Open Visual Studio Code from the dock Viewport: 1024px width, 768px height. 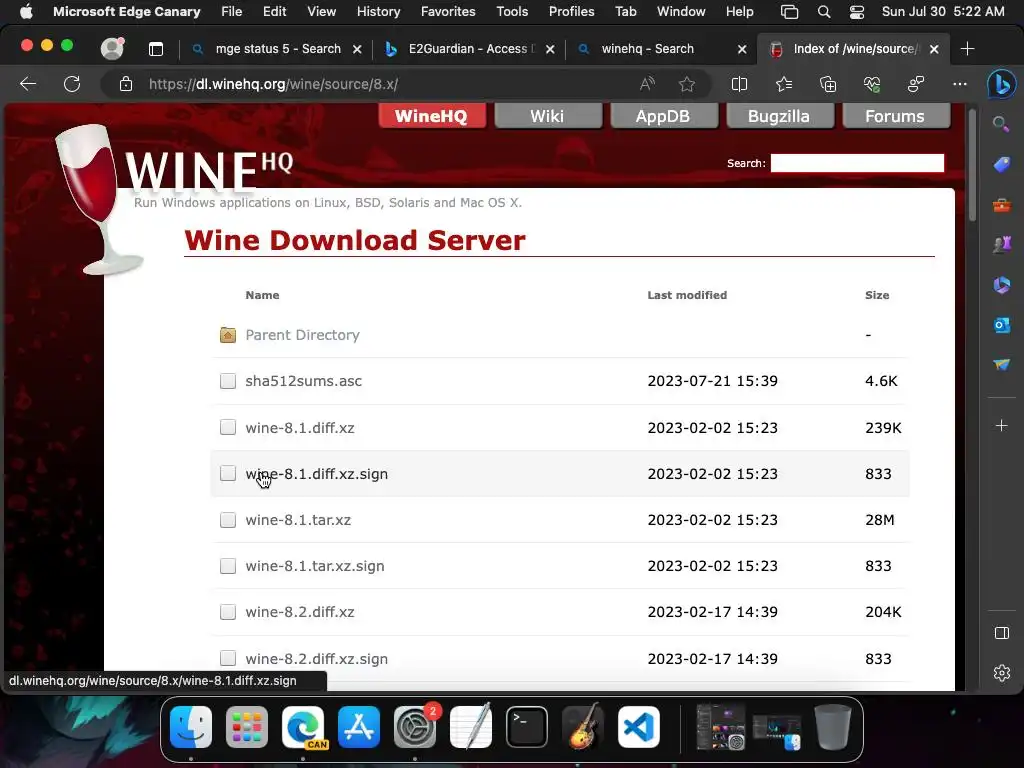[638, 727]
